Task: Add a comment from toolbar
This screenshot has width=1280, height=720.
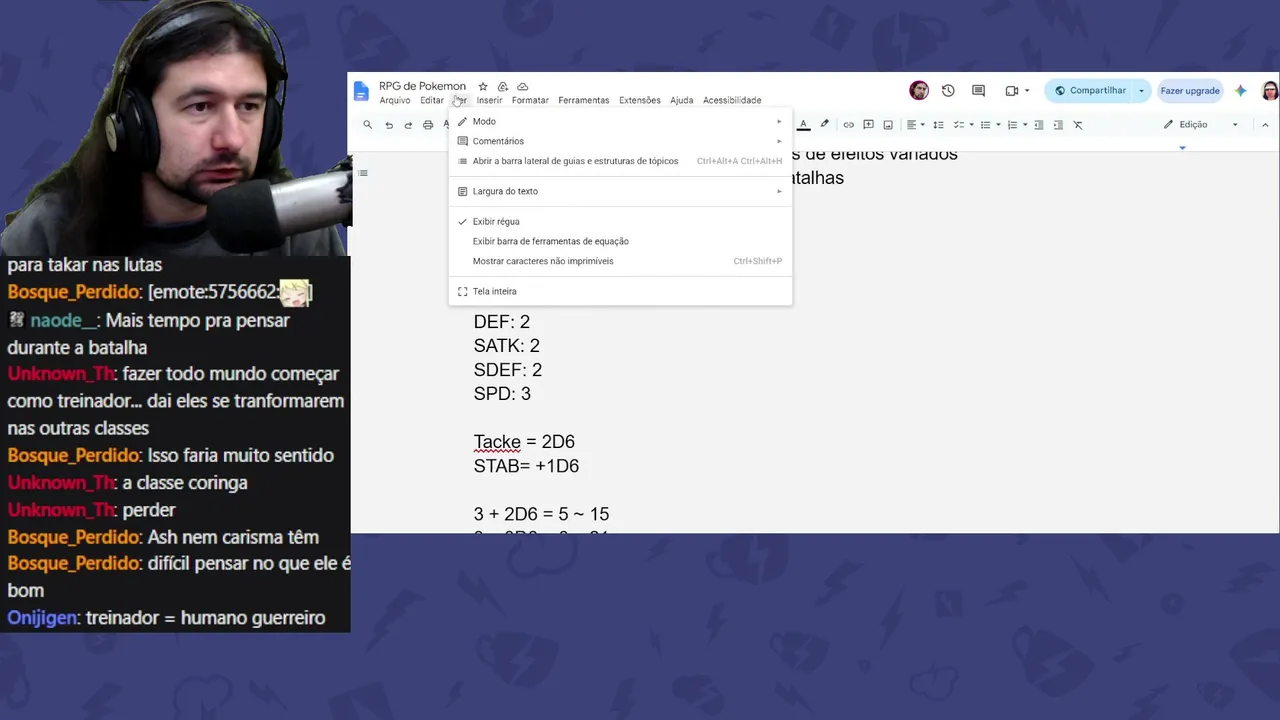Action: 868,125
